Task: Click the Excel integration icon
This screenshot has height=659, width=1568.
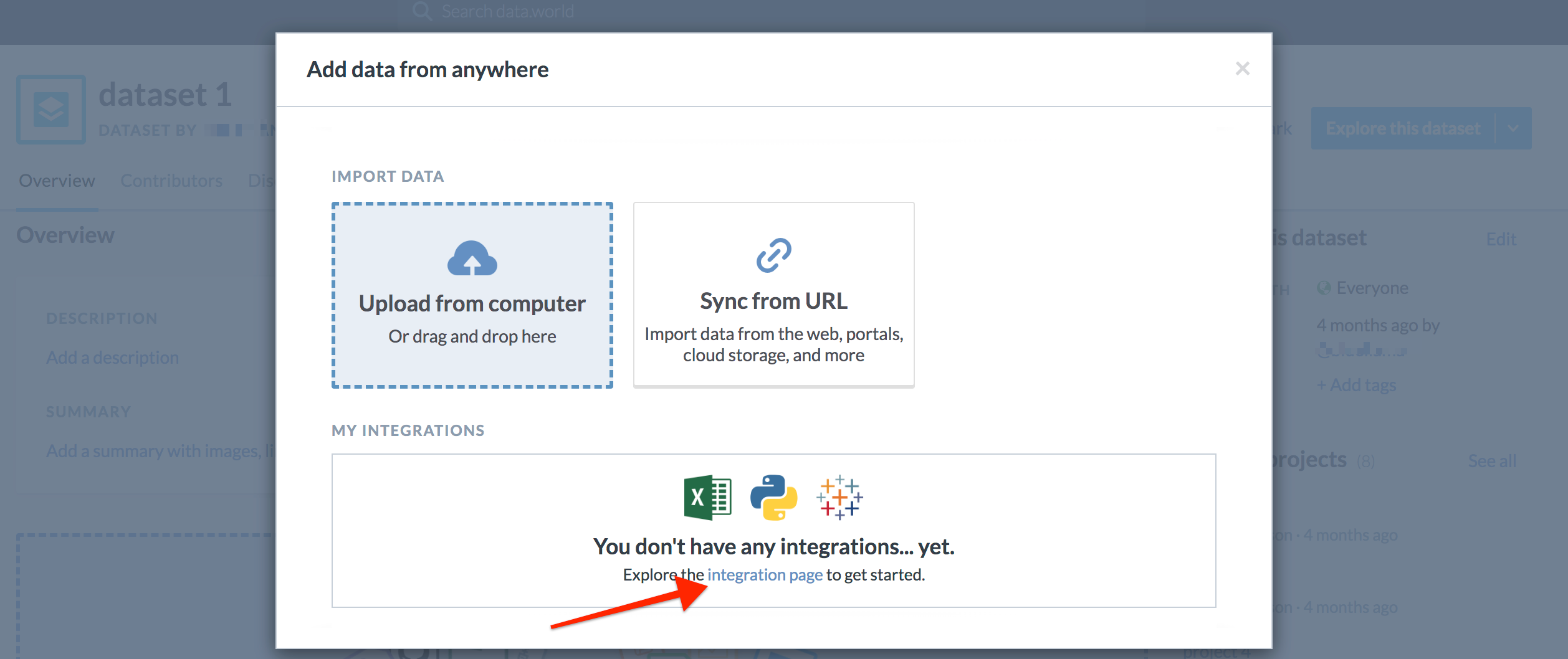Action: (707, 498)
